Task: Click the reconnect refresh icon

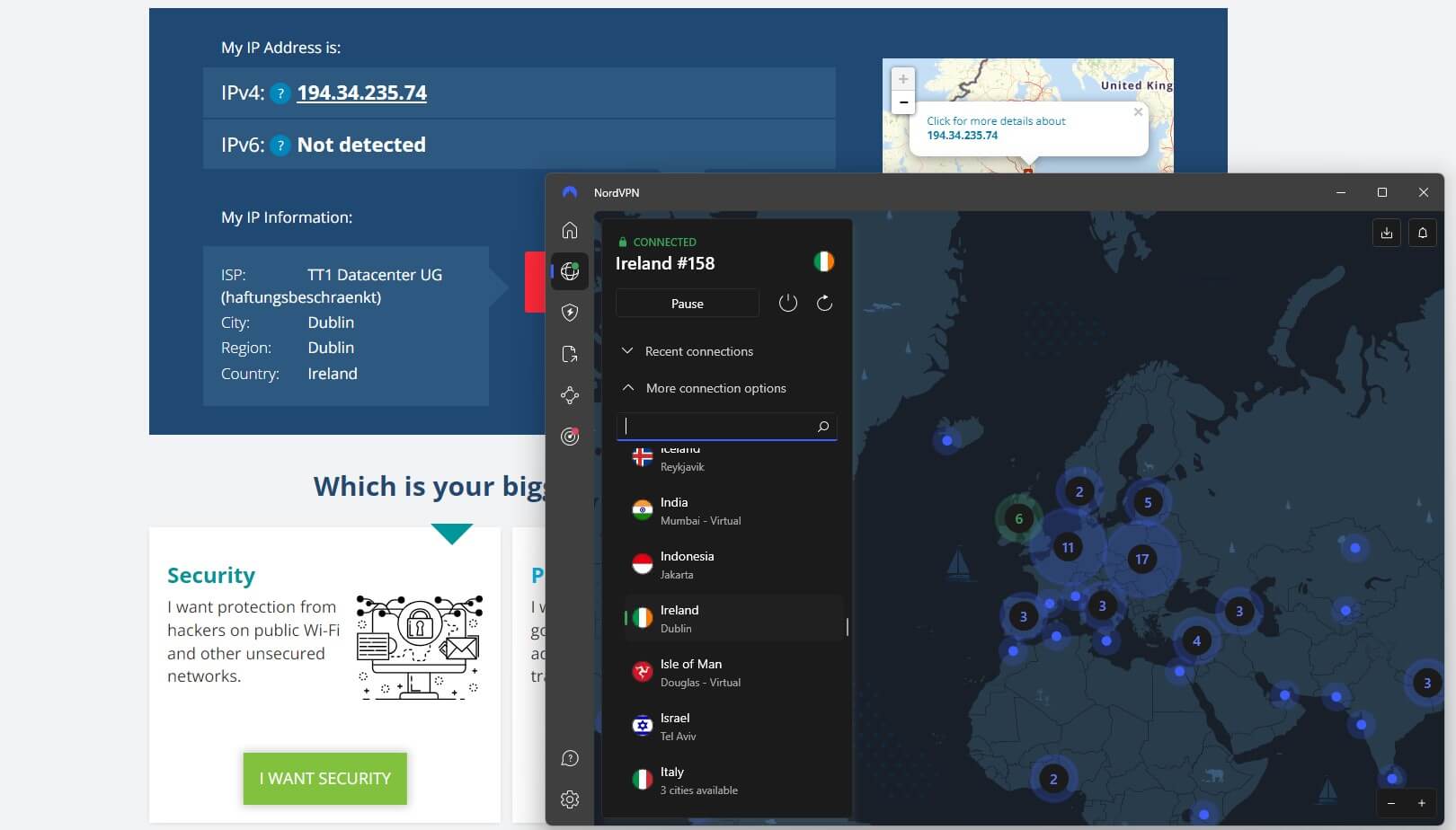Action: click(824, 304)
